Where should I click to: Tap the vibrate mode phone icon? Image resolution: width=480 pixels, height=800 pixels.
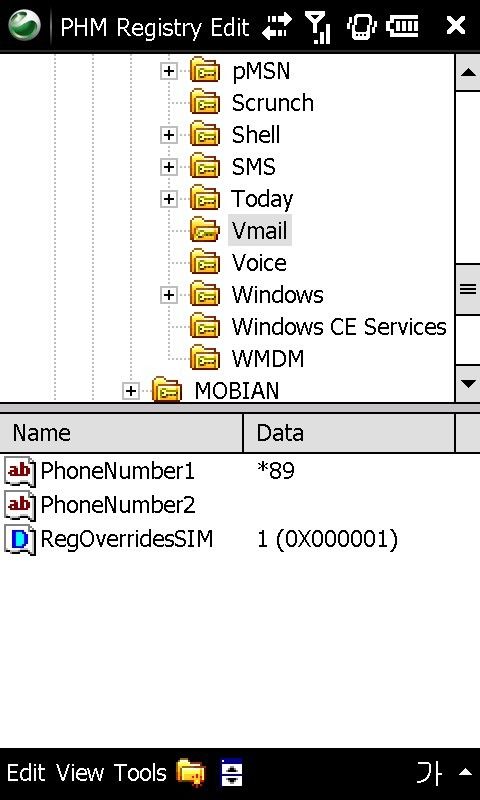[361, 26]
